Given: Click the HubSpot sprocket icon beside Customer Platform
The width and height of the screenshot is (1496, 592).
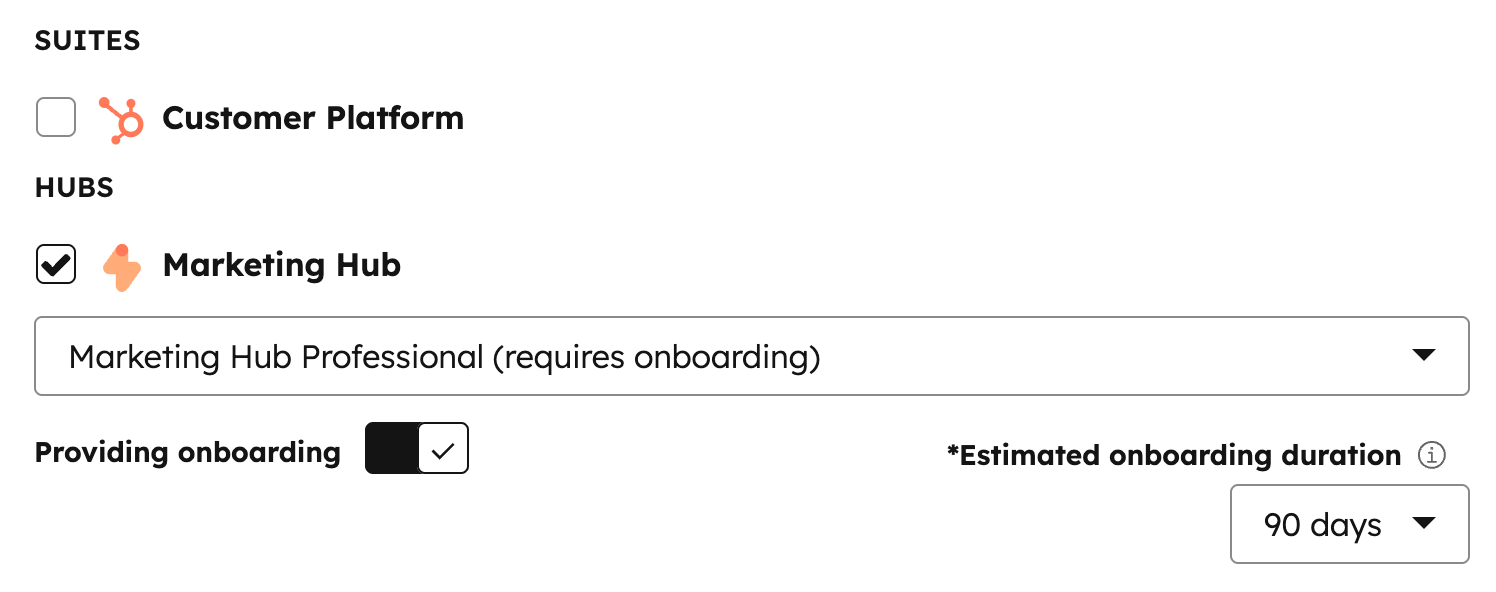Looking at the screenshot, I should tap(122, 117).
